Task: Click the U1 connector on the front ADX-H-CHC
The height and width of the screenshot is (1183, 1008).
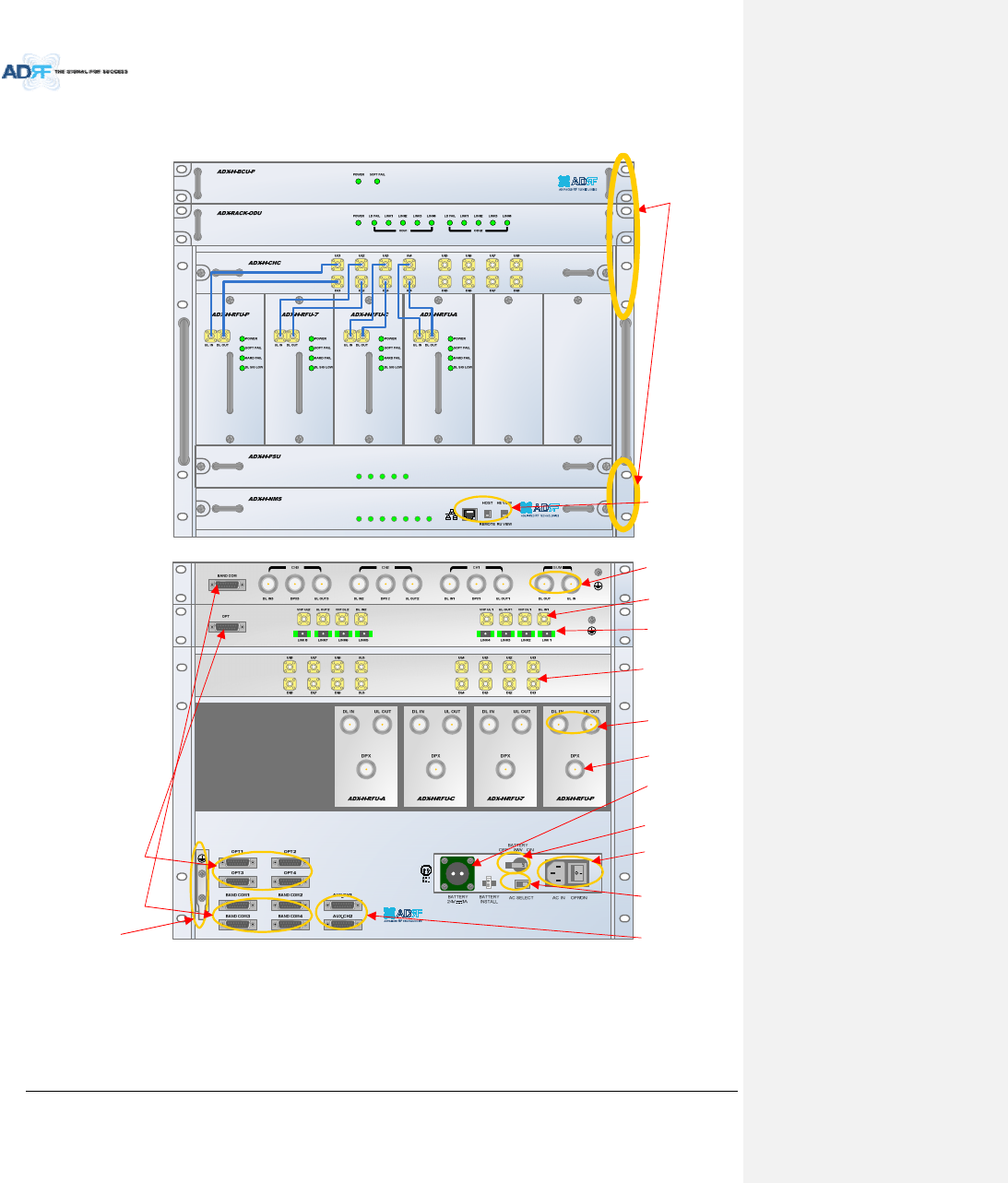Action: coord(338,264)
